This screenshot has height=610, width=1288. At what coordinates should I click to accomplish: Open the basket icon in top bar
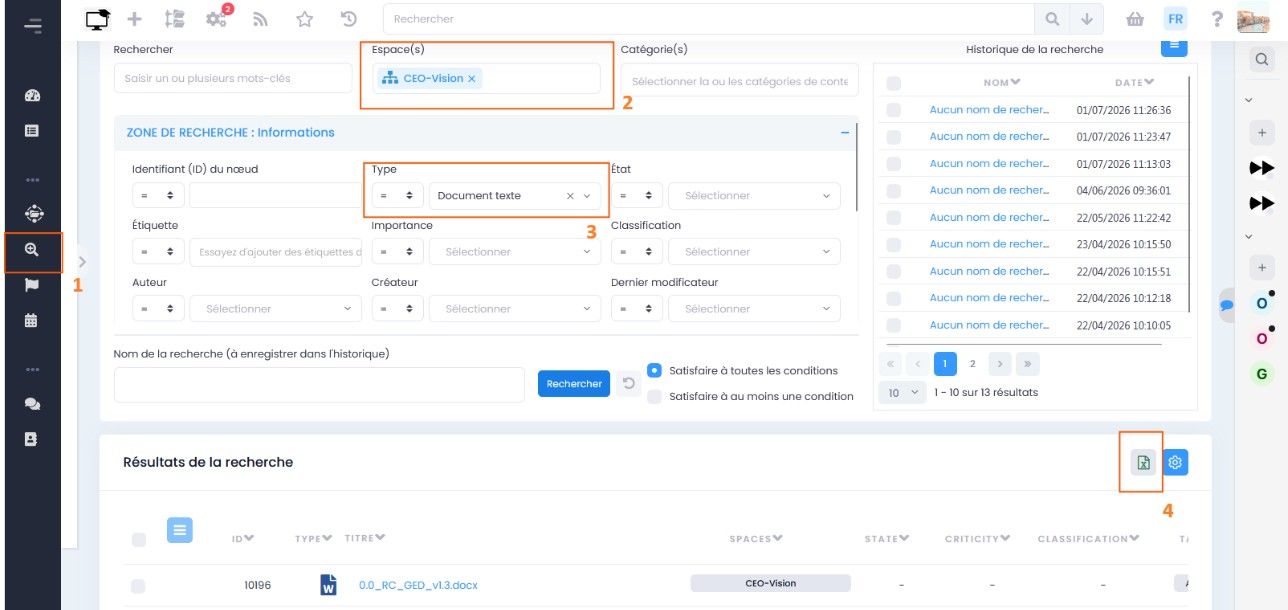pyautogui.click(x=1135, y=19)
